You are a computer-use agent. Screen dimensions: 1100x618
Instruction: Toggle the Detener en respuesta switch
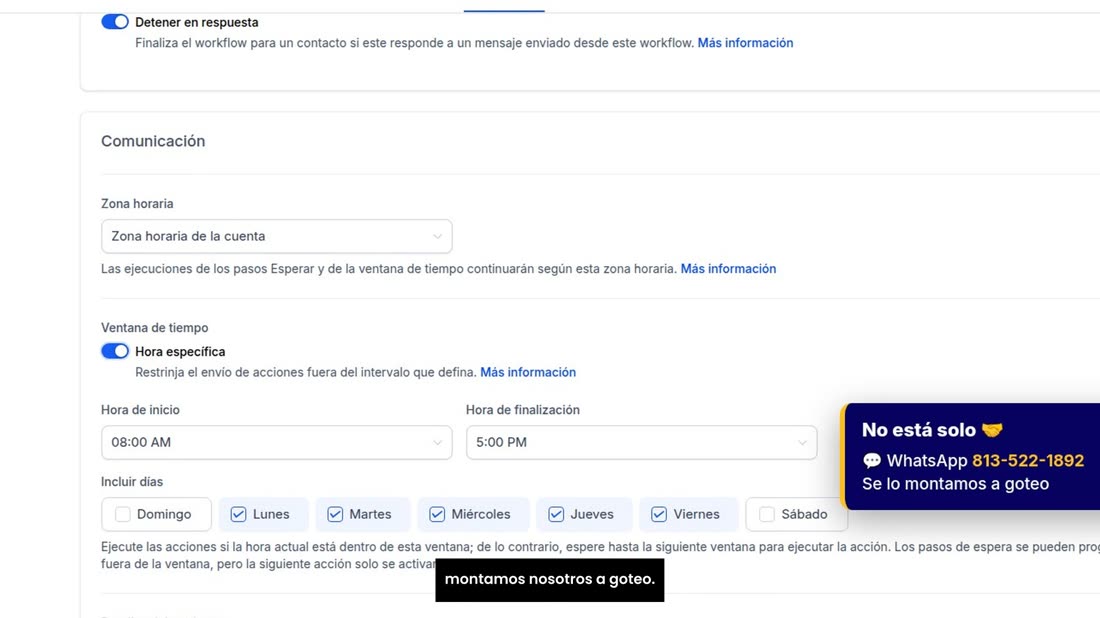tap(115, 22)
